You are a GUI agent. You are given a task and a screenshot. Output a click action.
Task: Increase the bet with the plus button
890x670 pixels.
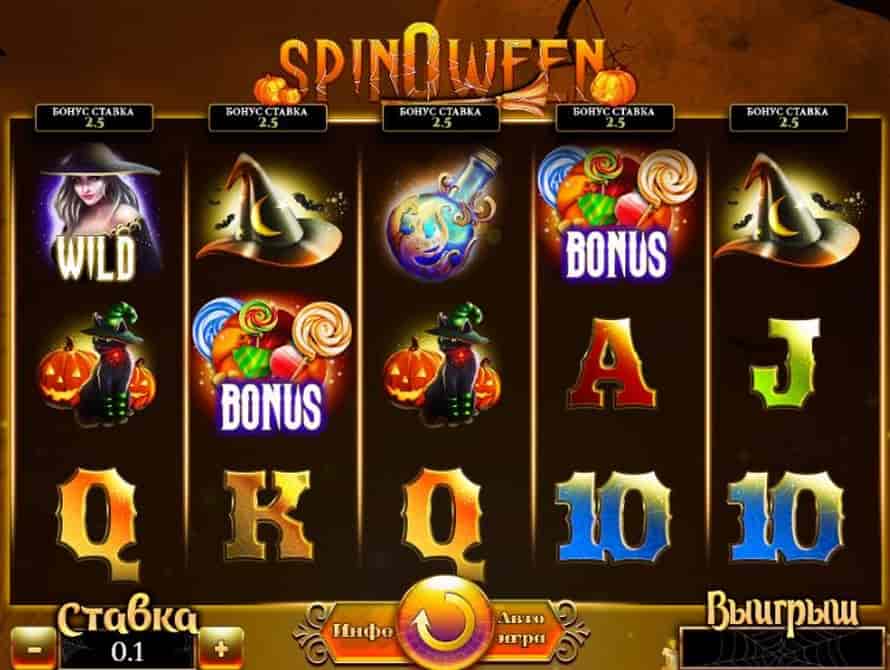coord(221,648)
